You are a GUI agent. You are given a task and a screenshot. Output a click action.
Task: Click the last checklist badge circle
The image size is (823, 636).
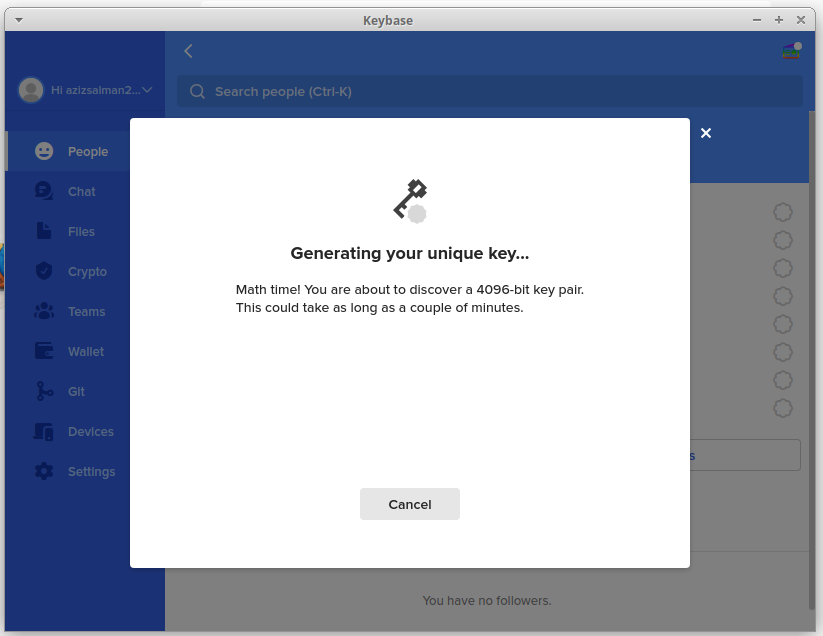(x=783, y=408)
